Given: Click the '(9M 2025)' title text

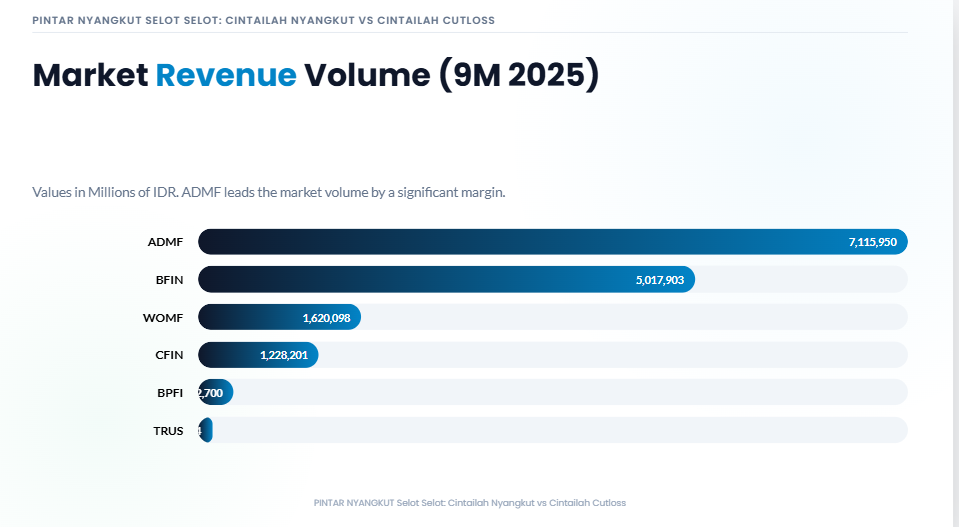Looking at the screenshot, I should pyautogui.click(x=519, y=75).
